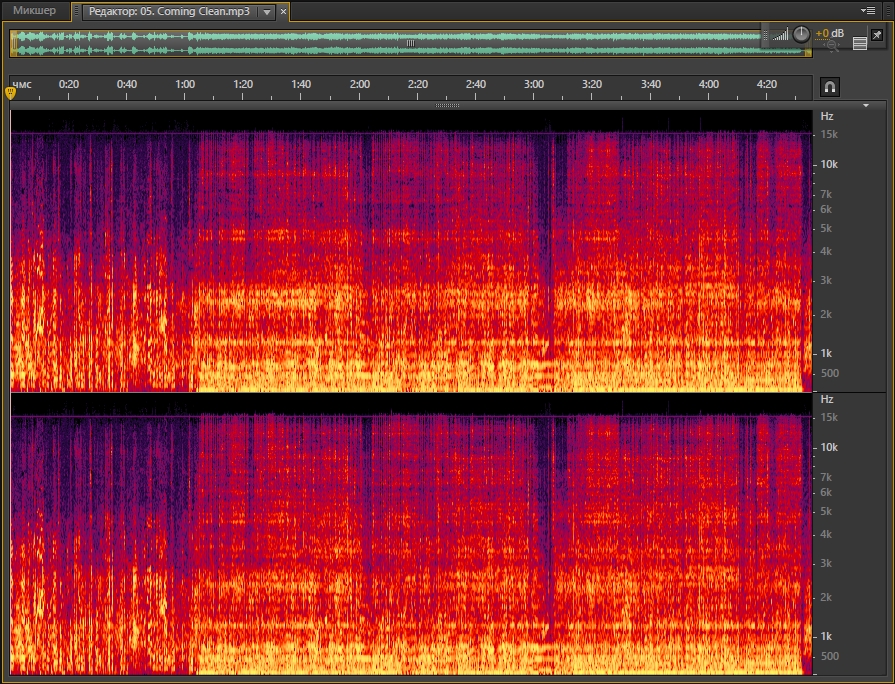
Task: Grab the HUD gripper handle
Action: pyautogui.click(x=766, y=35)
